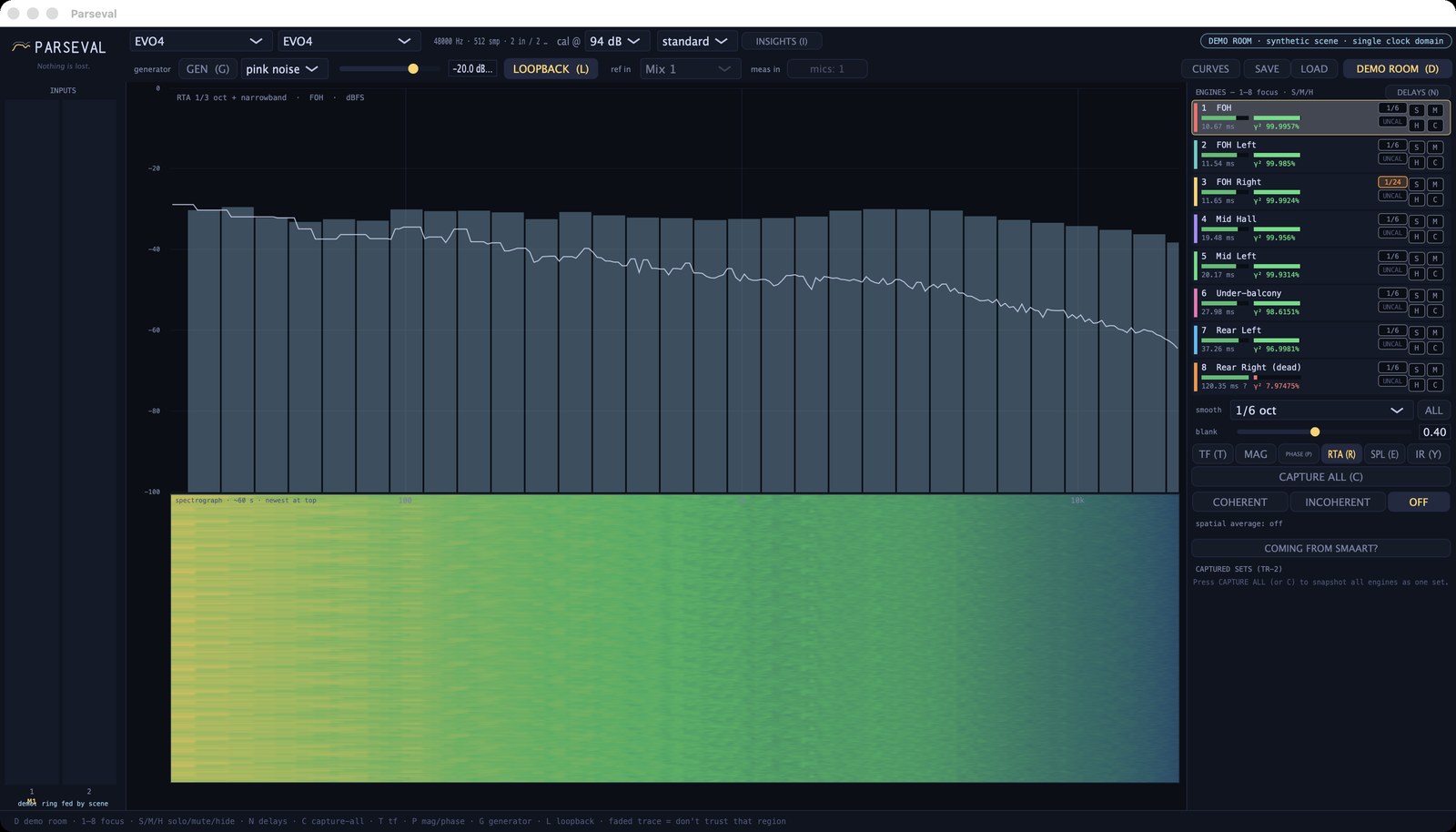
Task: Switch to the MAG view
Action: (x=1255, y=454)
